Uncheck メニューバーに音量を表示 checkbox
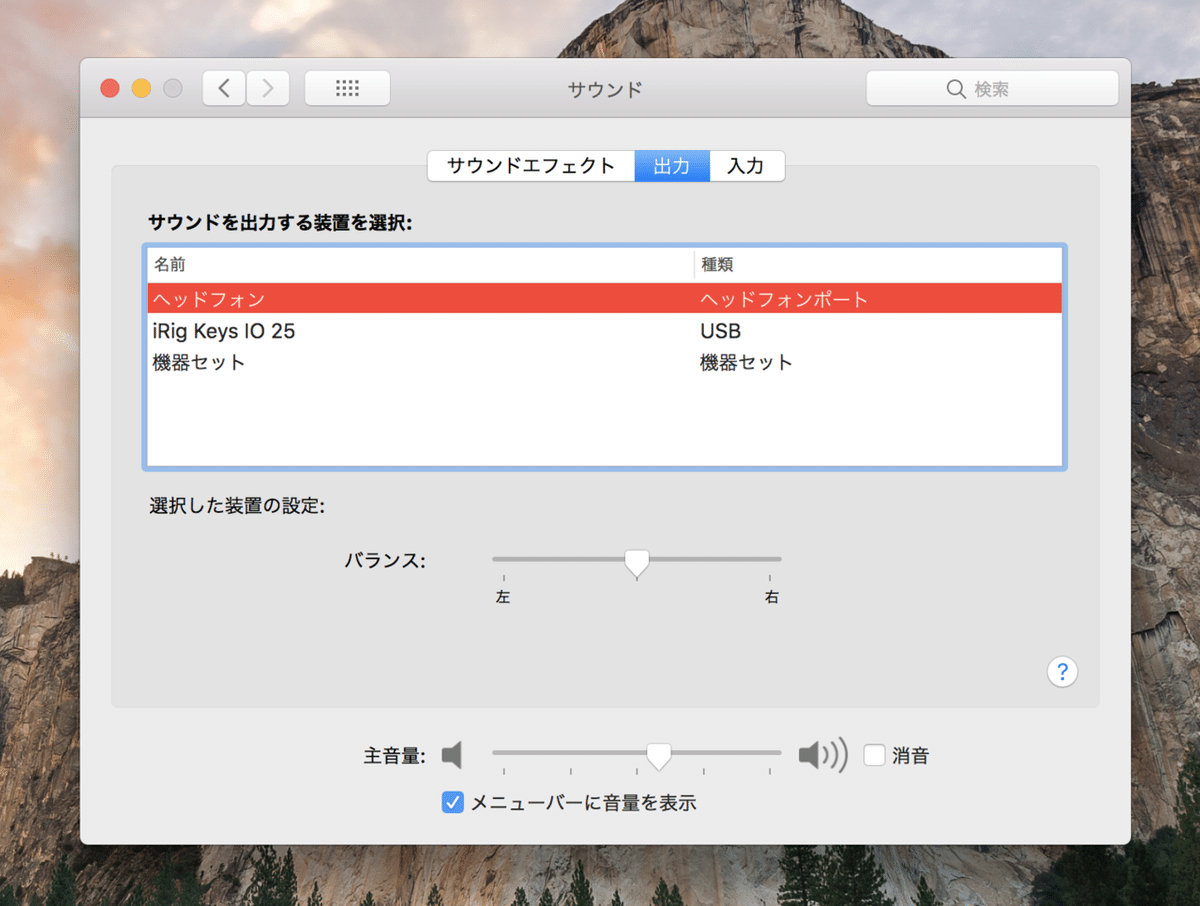Screen dimensions: 1200x906 coord(453,802)
